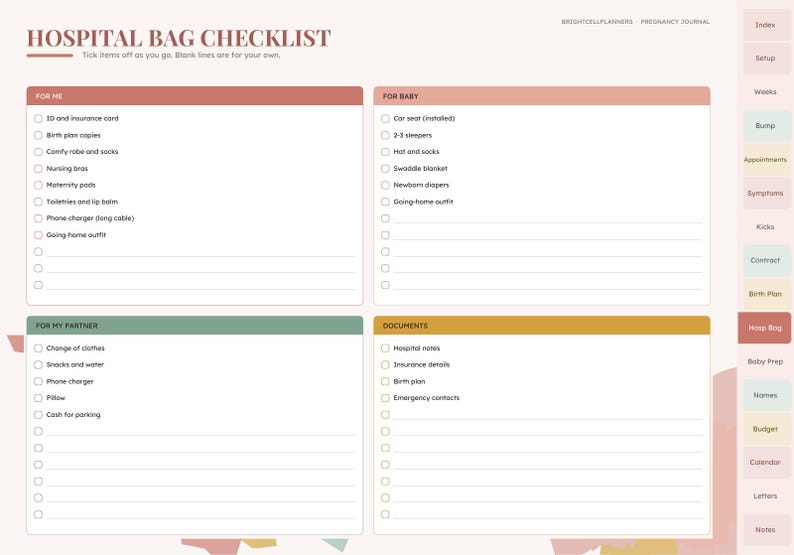
Task: Check off Snacks and water
Action: (x=38, y=365)
